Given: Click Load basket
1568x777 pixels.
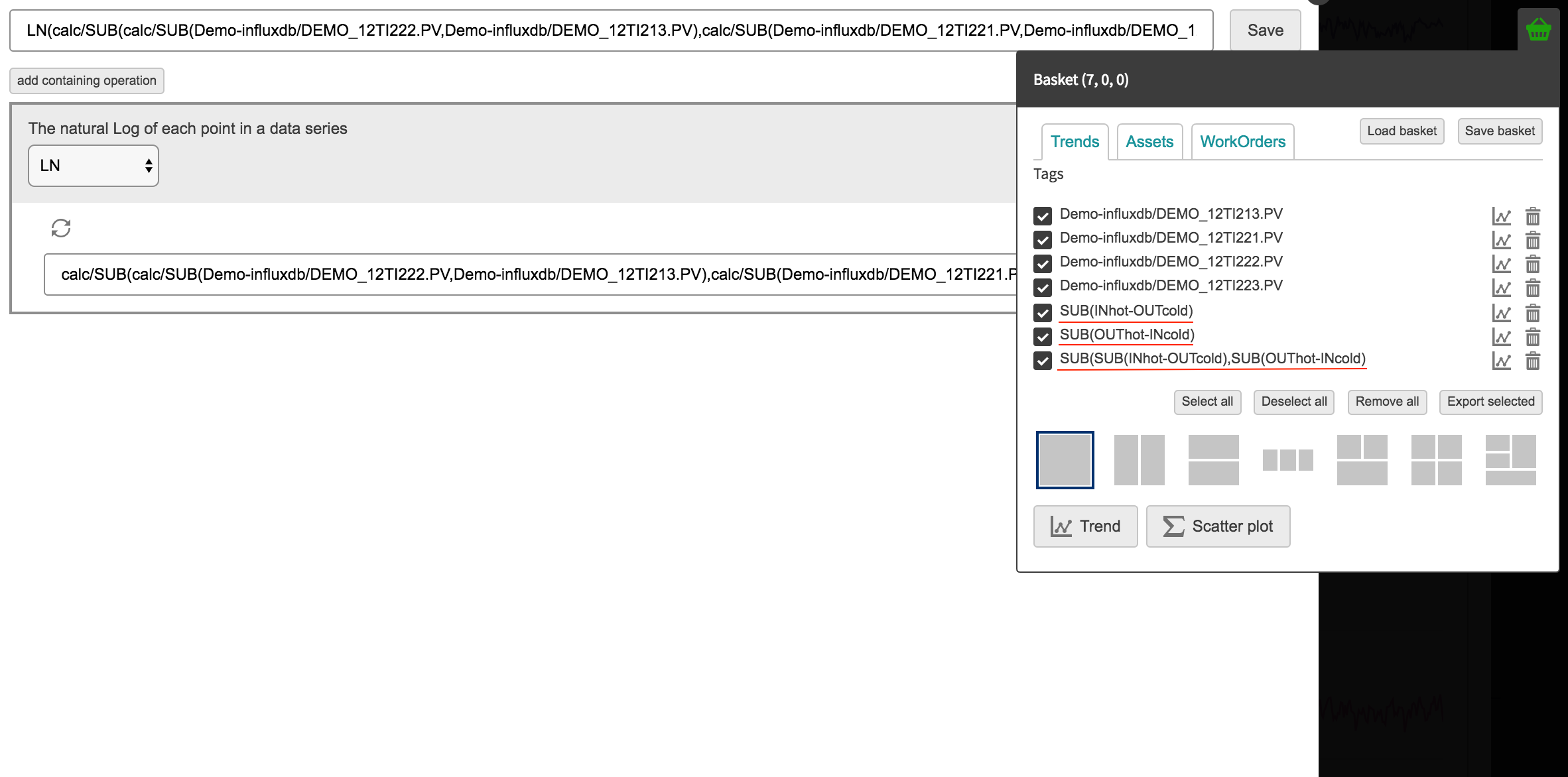Looking at the screenshot, I should (x=1402, y=131).
